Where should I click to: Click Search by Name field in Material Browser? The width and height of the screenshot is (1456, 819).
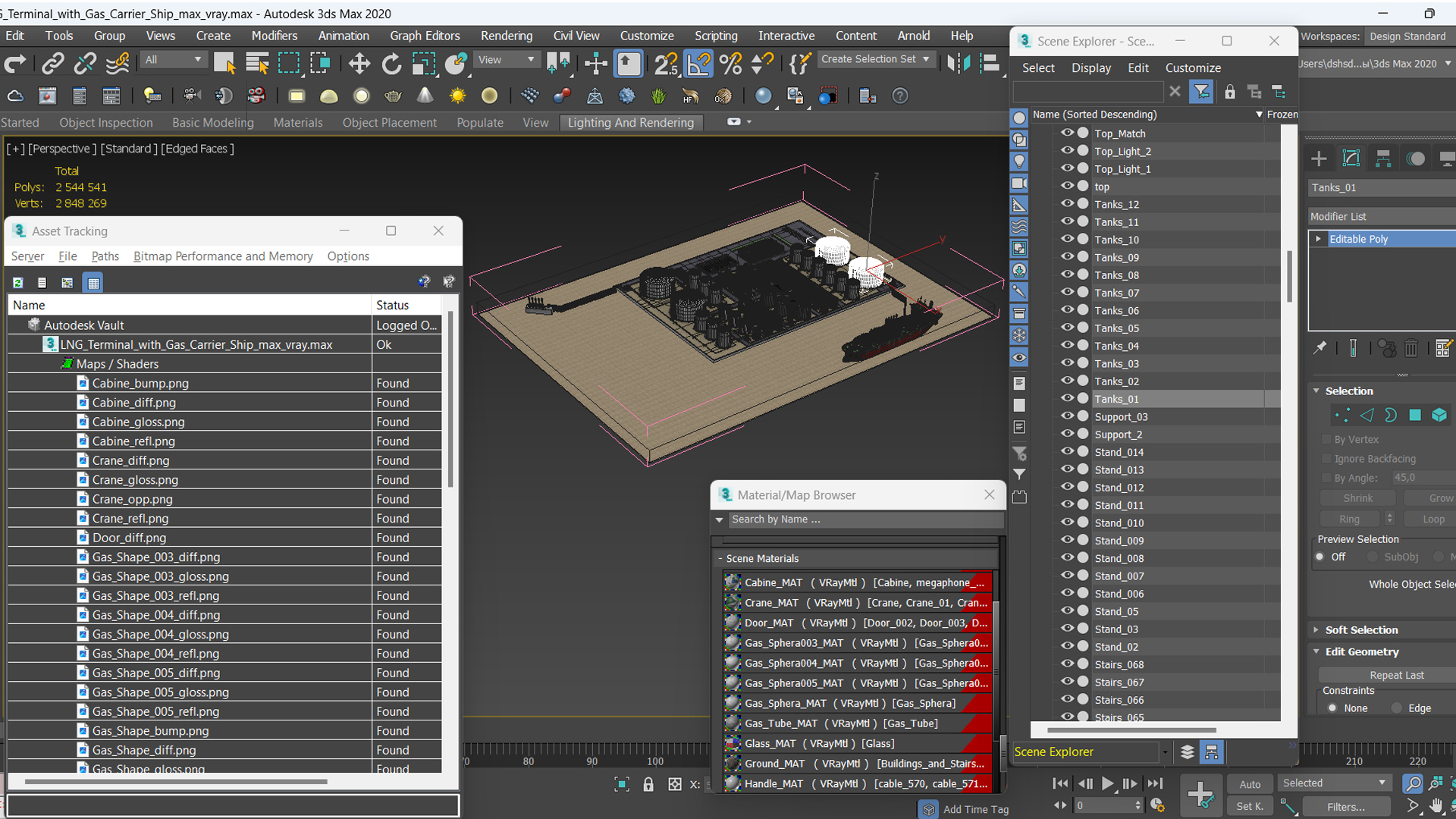click(x=864, y=519)
